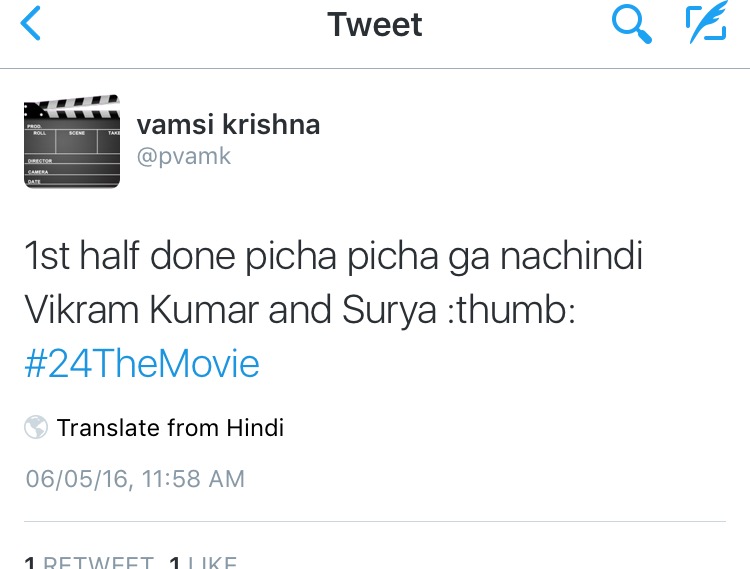Open vamsi krishna's profile from display name
The width and height of the screenshot is (750, 569).
228,124
